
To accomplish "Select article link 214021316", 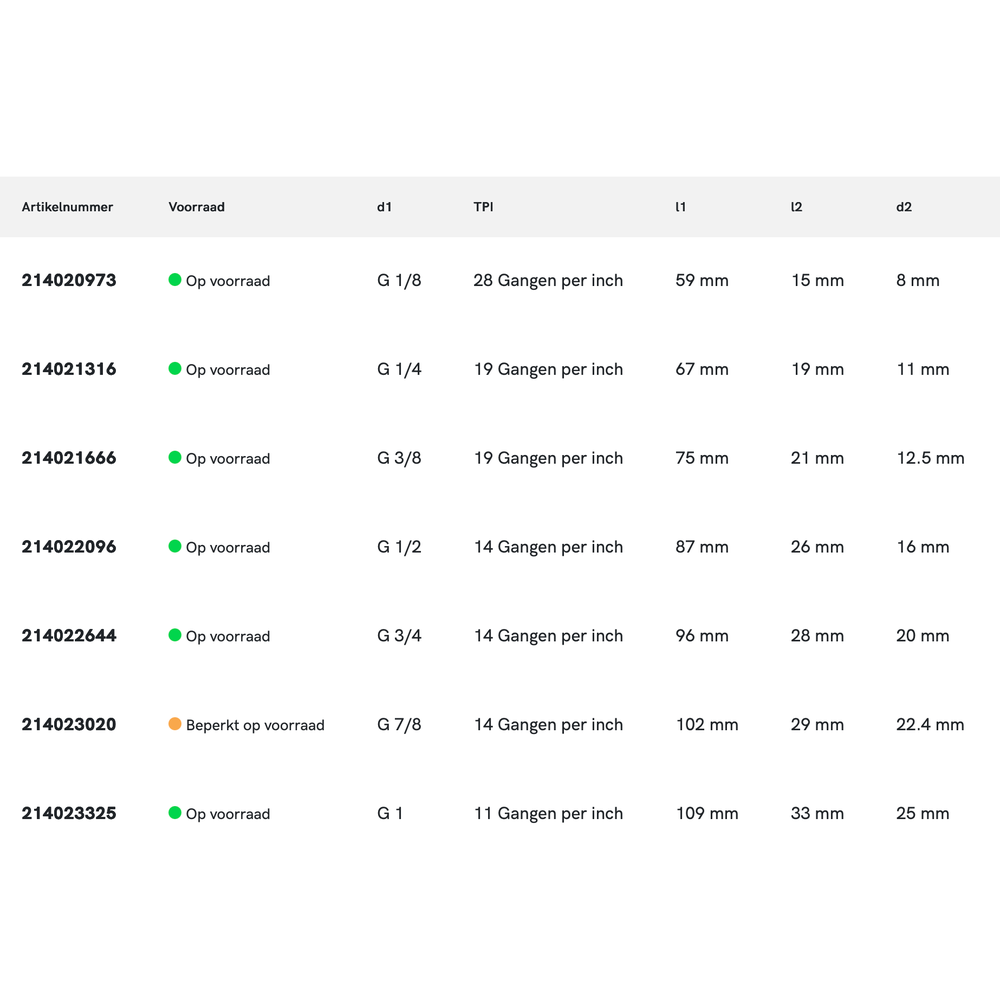I will pos(69,369).
